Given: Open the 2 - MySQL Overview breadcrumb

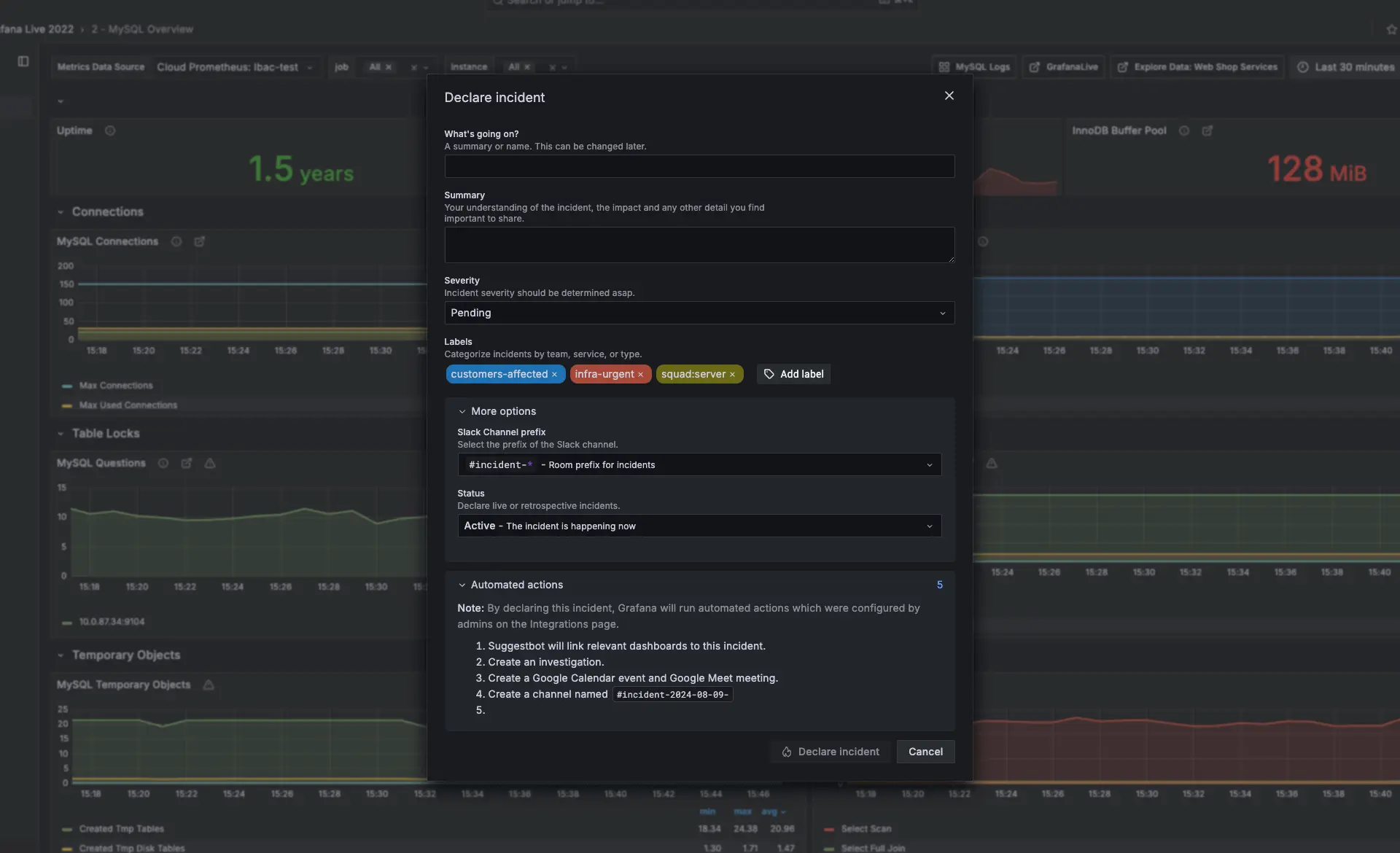Looking at the screenshot, I should pos(142,29).
